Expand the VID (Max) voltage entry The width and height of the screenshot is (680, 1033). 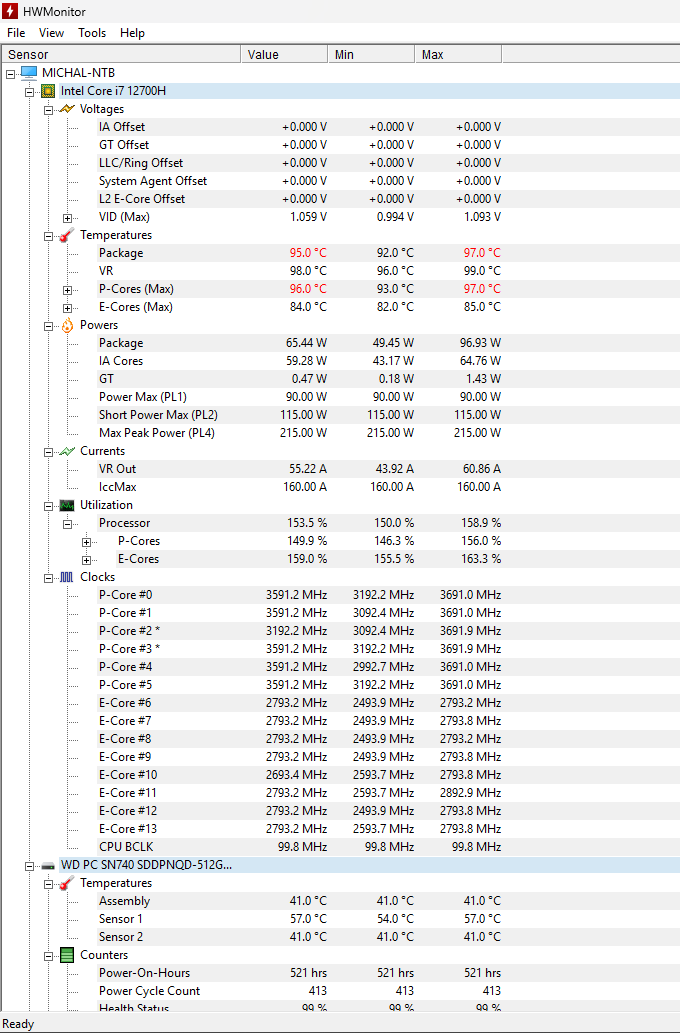pyautogui.click(x=67, y=217)
